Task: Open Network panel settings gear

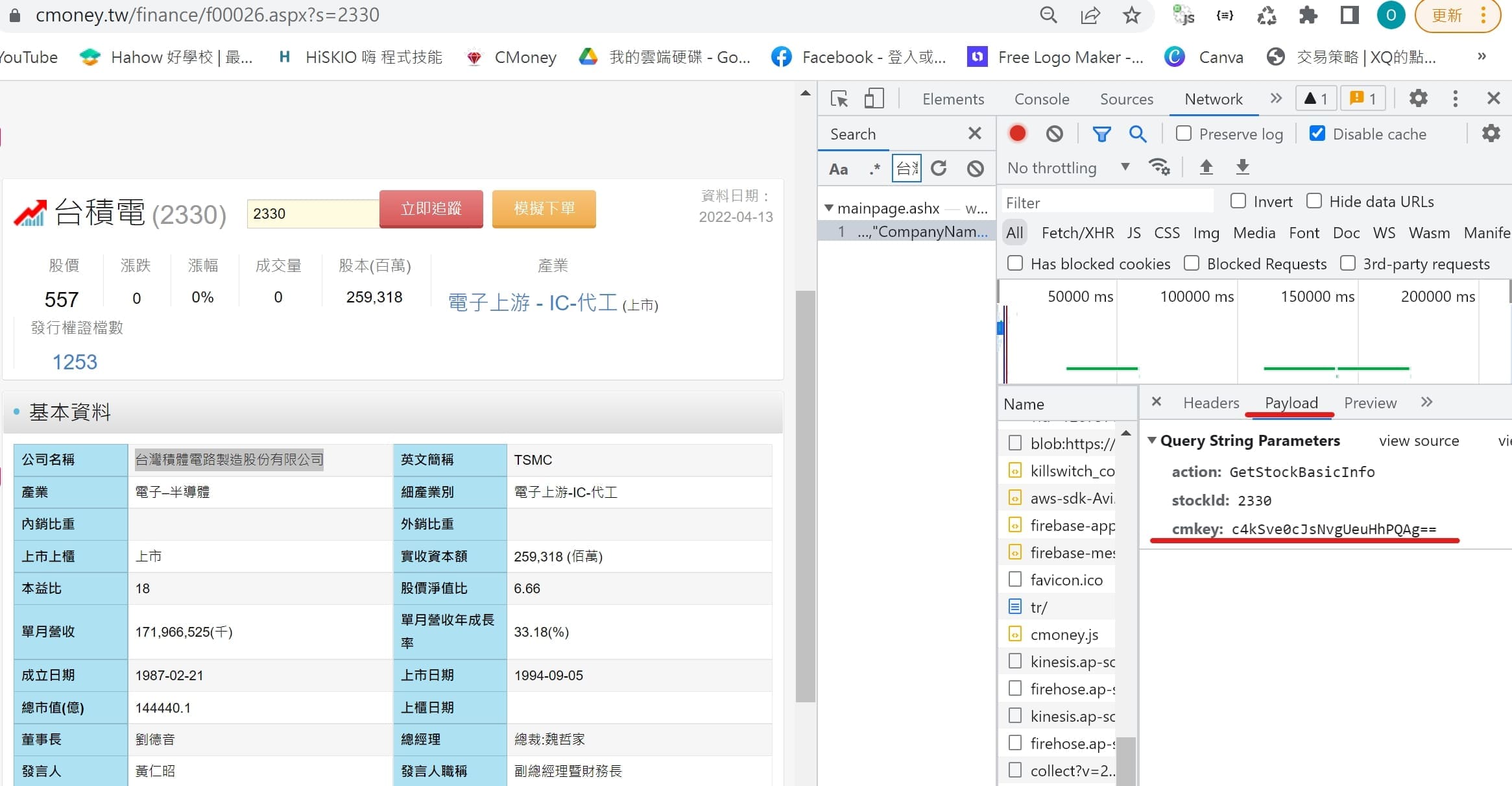Action: tap(1491, 133)
